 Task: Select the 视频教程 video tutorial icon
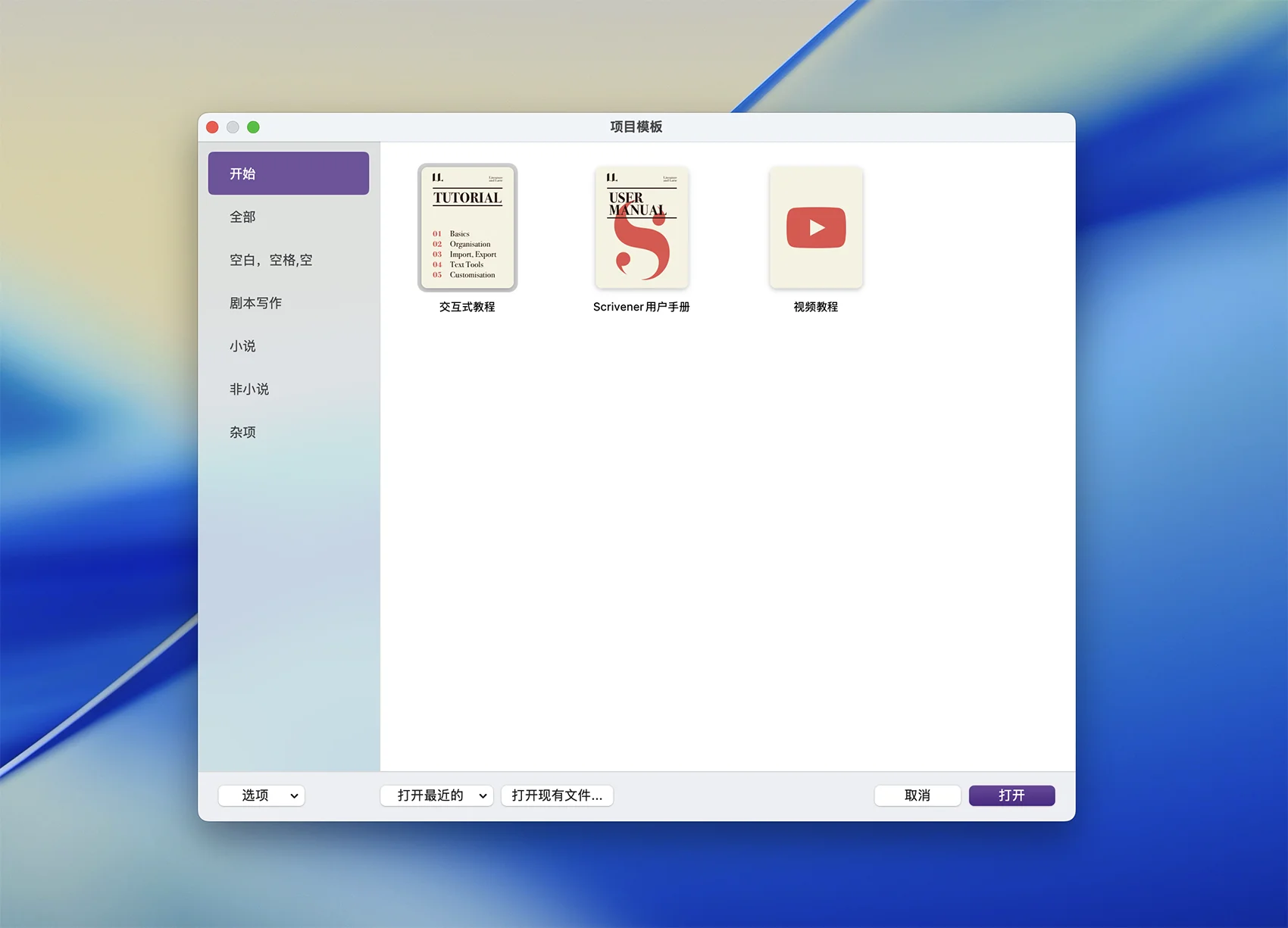pyautogui.click(x=816, y=227)
